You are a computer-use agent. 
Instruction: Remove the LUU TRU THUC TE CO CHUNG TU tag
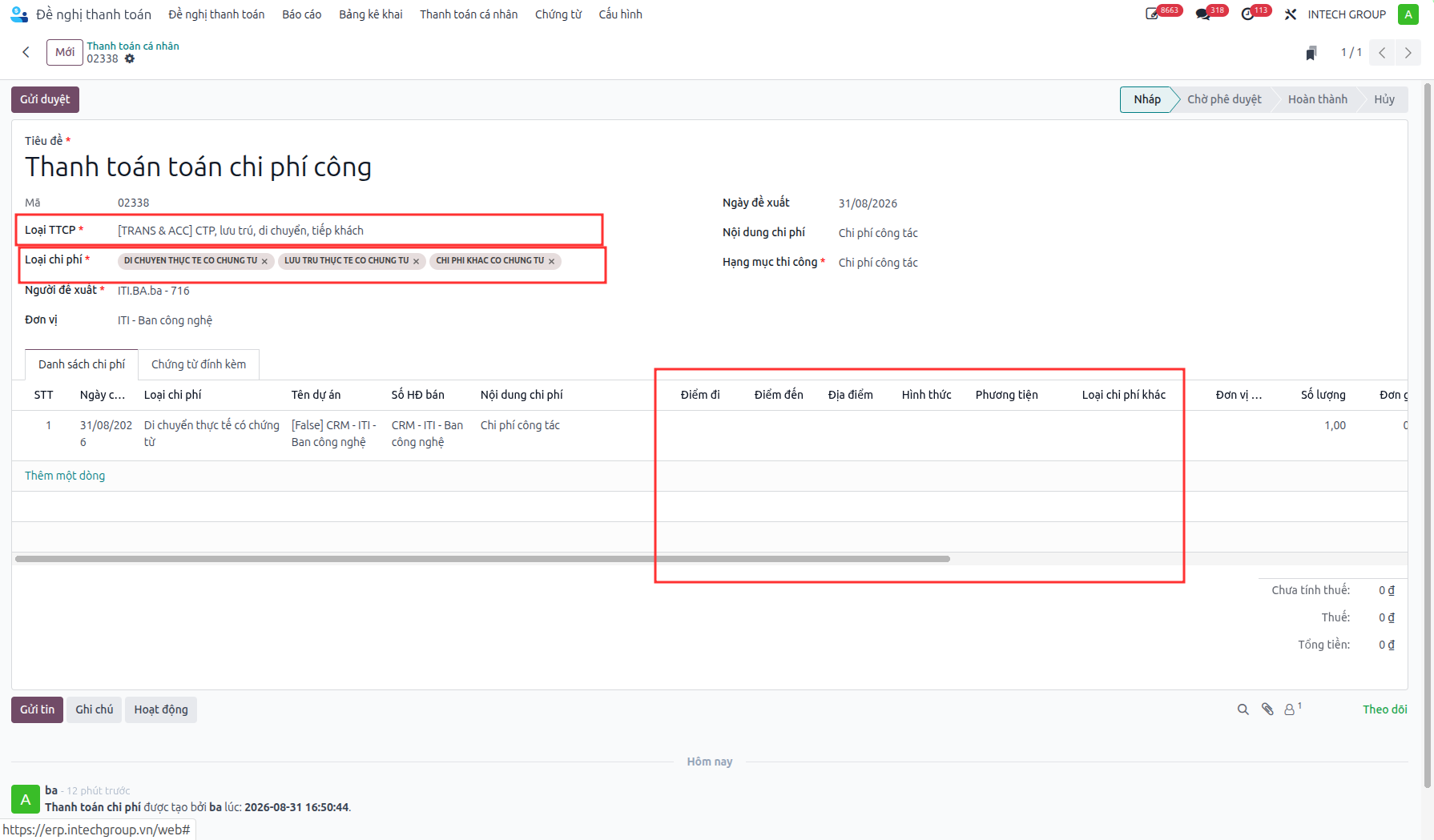point(416,261)
